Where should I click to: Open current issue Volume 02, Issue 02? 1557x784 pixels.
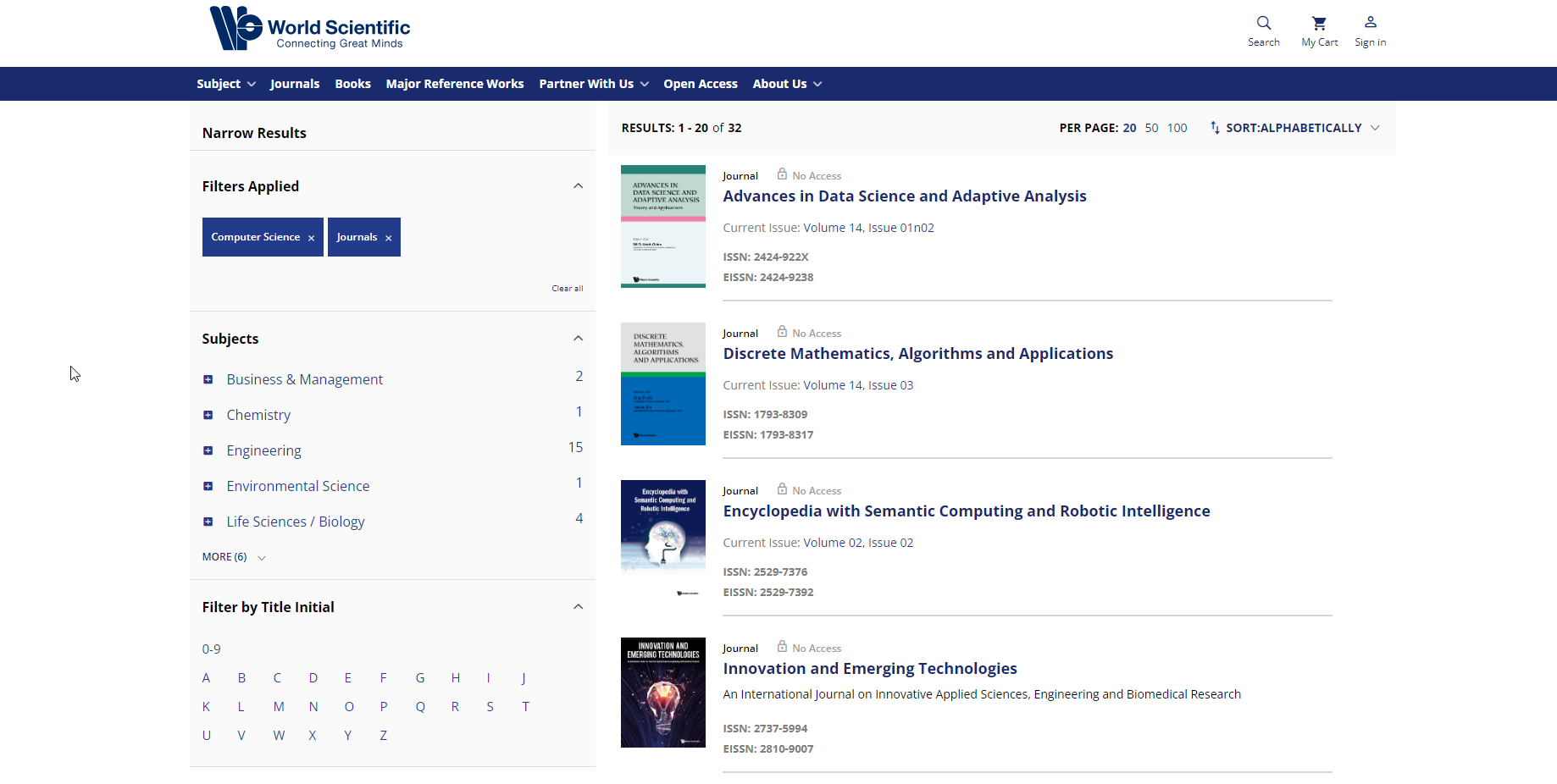858,543
